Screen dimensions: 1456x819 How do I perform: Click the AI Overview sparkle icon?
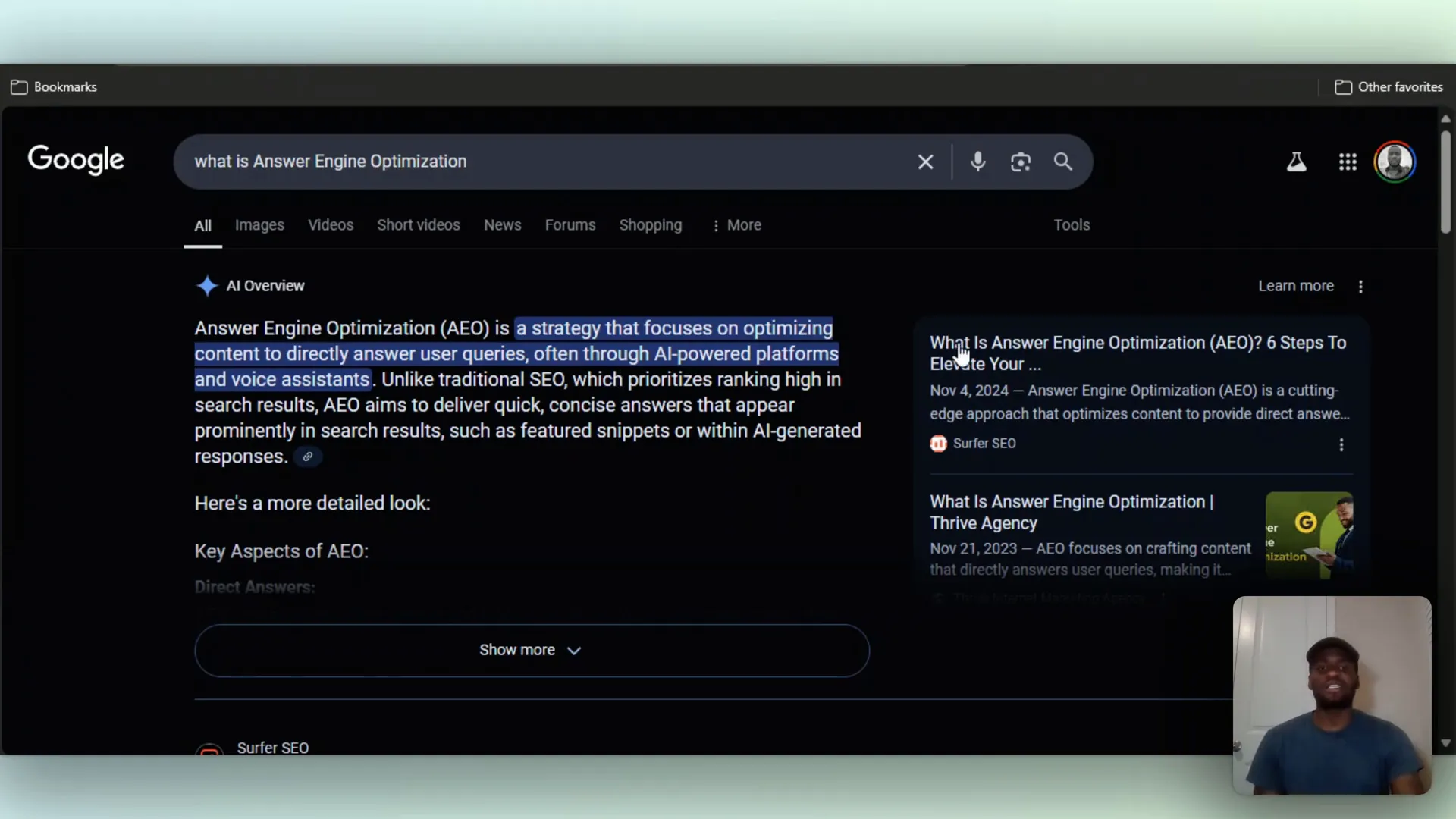point(206,286)
